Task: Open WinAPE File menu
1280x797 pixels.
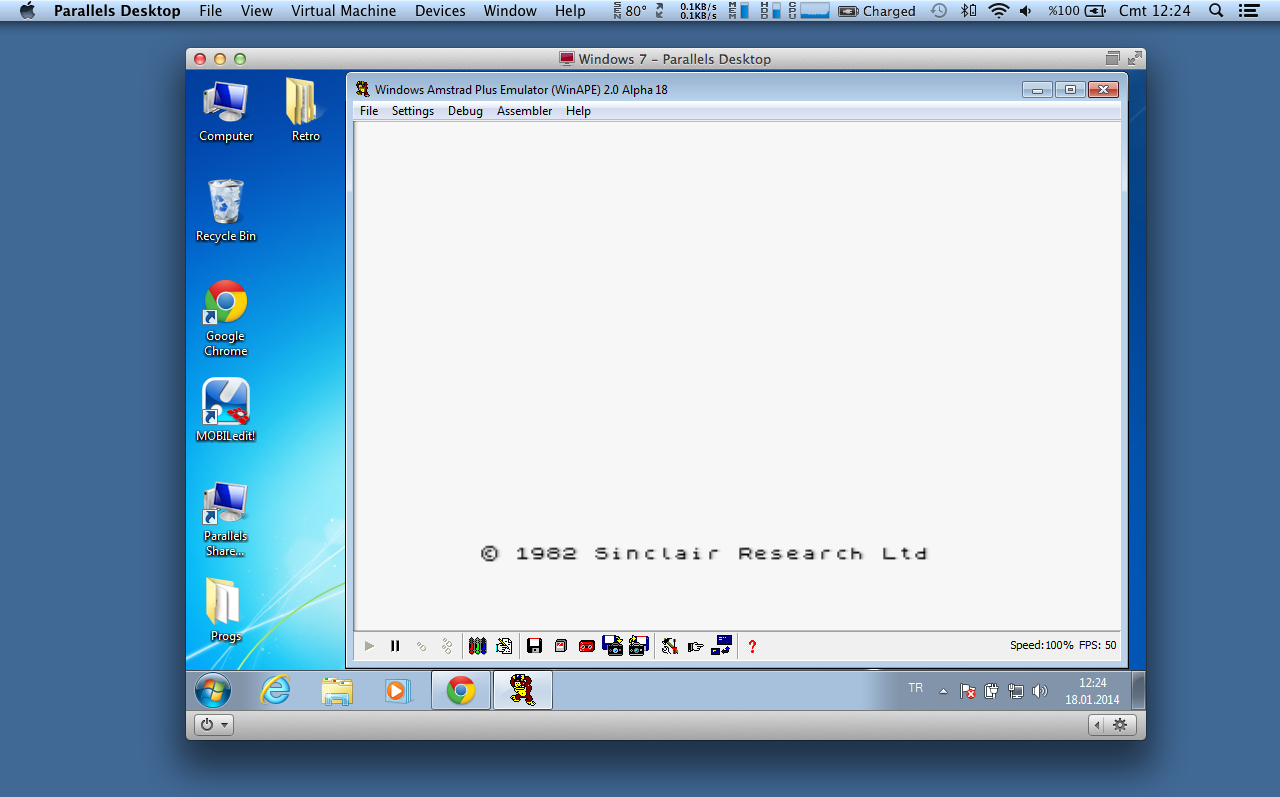Action: click(x=369, y=111)
